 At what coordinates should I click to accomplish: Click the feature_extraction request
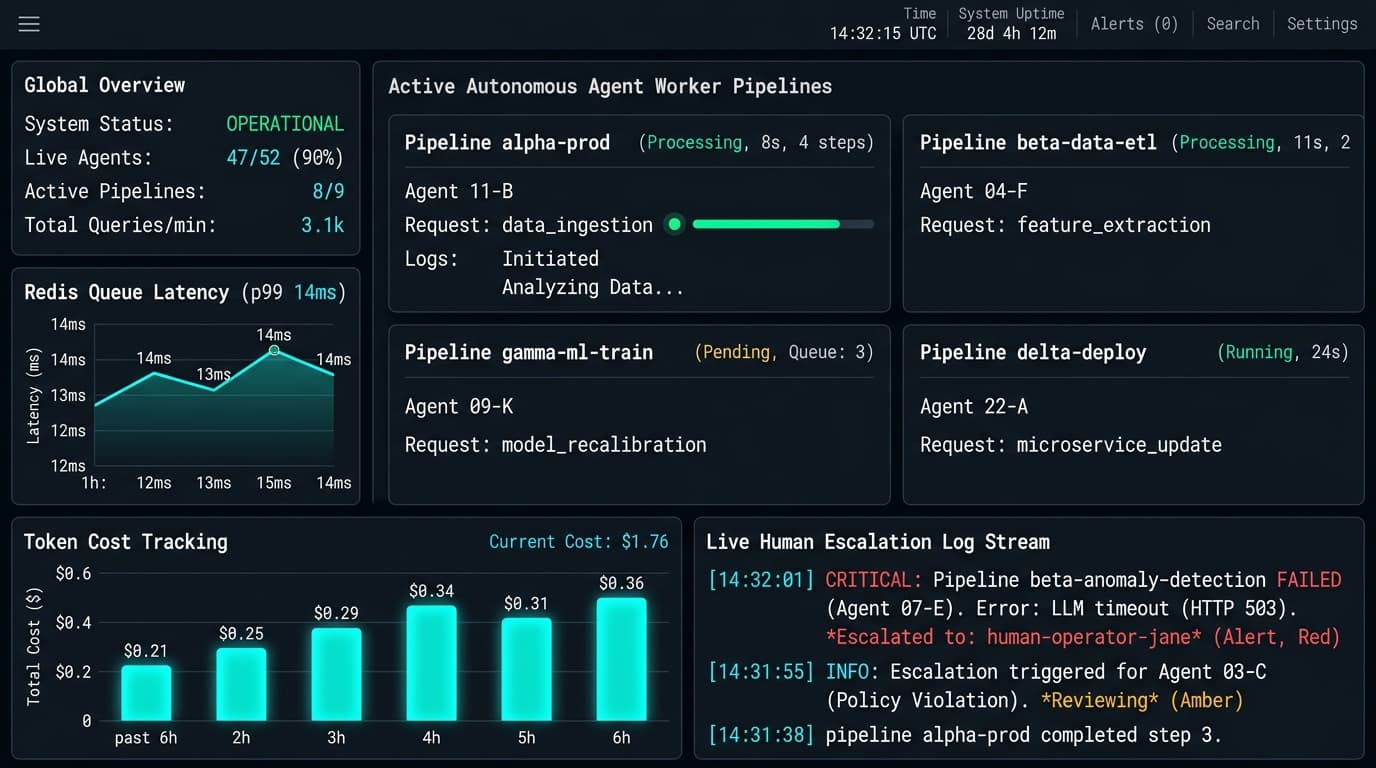[1114, 225]
